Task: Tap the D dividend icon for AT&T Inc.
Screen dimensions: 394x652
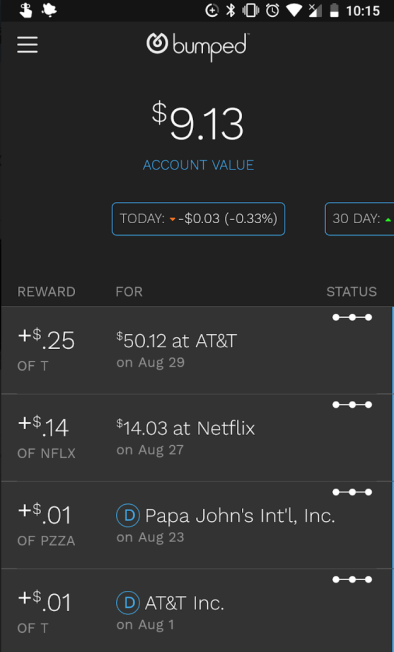Action: click(128, 603)
